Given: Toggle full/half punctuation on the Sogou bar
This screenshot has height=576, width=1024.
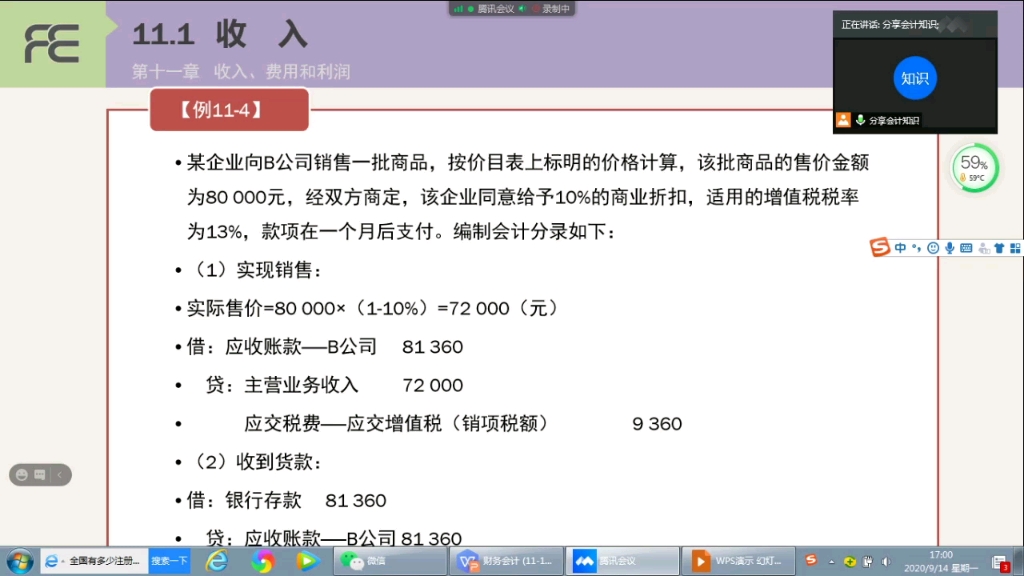Looking at the screenshot, I should coord(916,248).
